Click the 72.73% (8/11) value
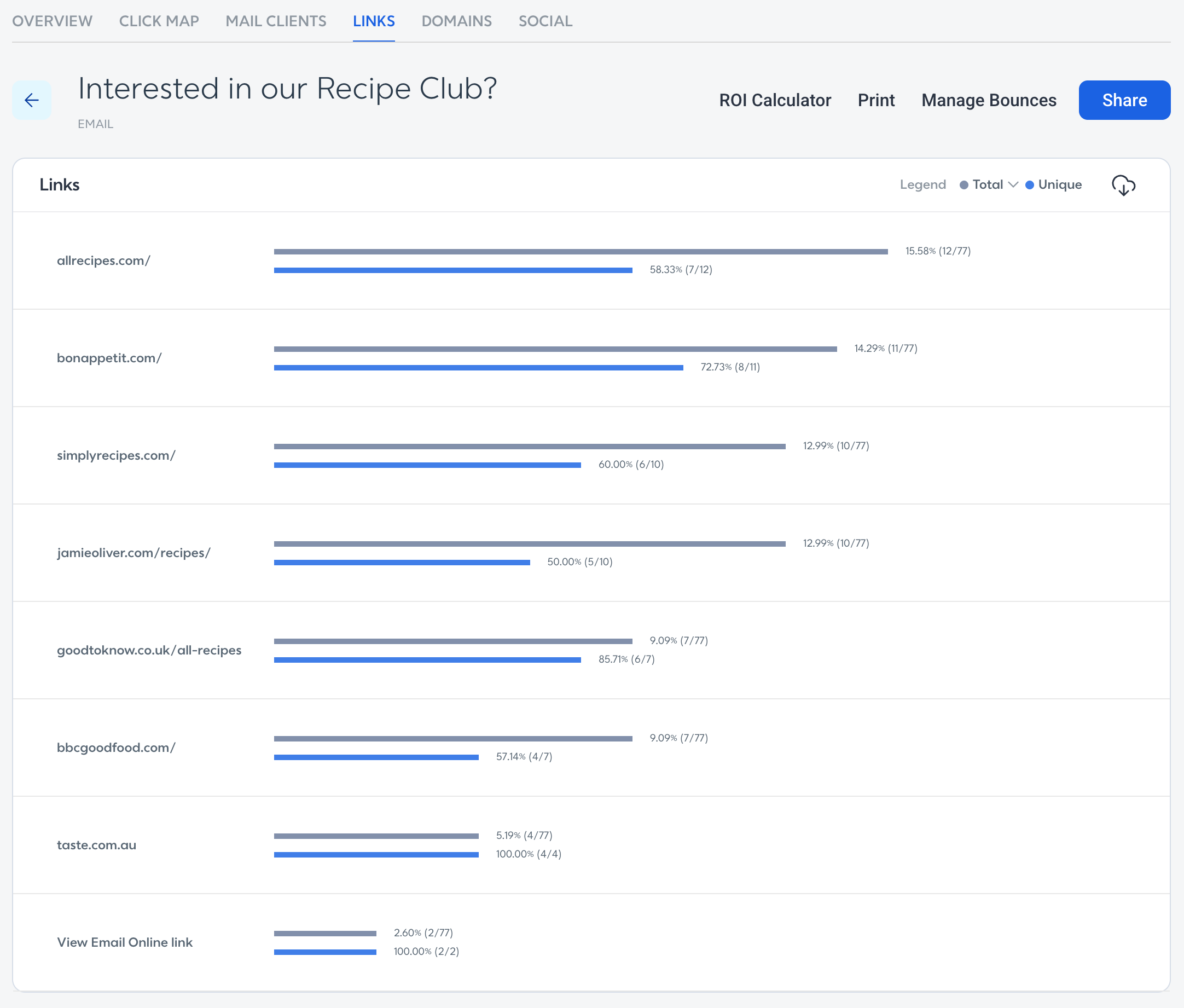This screenshot has width=1184, height=1008. pyautogui.click(x=730, y=367)
